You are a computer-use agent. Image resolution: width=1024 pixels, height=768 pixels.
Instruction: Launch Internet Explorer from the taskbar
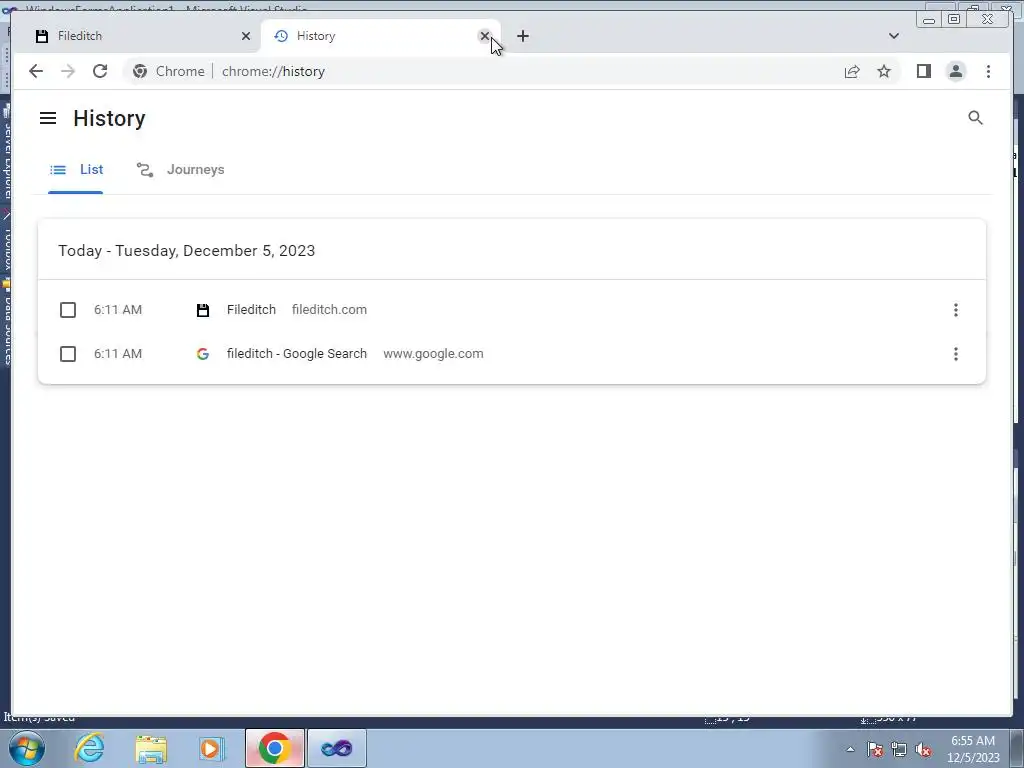89,748
